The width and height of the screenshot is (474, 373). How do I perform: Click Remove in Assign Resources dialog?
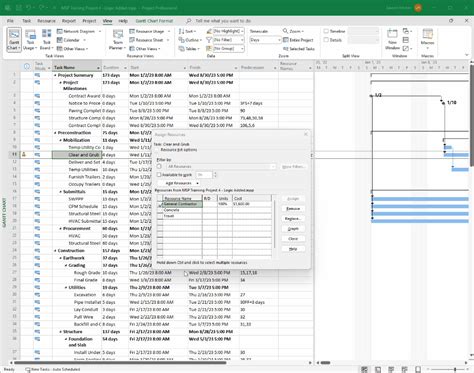pyautogui.click(x=293, y=209)
